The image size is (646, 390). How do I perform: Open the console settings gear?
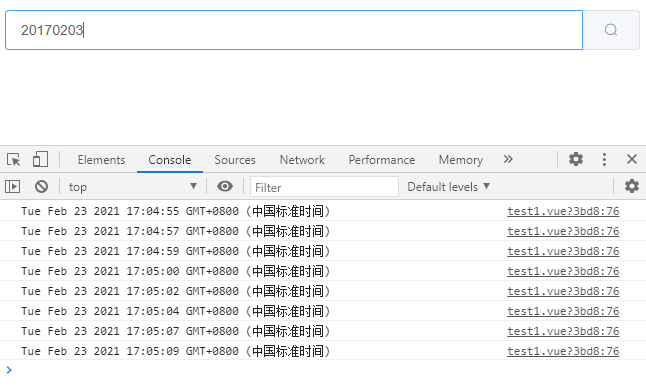point(632,186)
